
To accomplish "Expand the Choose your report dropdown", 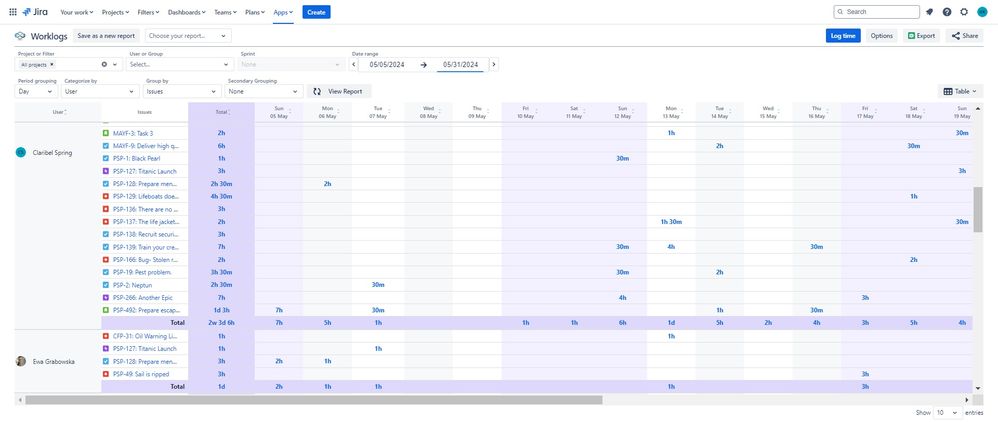I will point(188,36).
